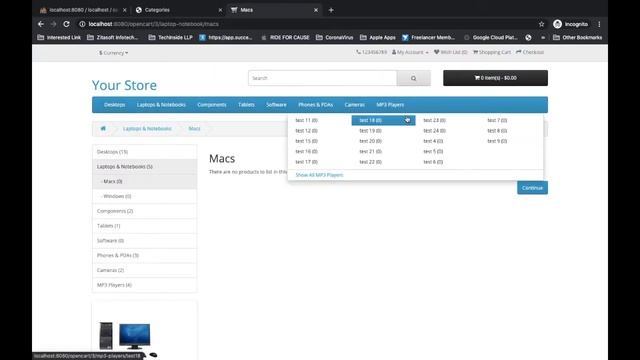
Task: Go to Checkout from the top bar
Action: [x=530, y=52]
